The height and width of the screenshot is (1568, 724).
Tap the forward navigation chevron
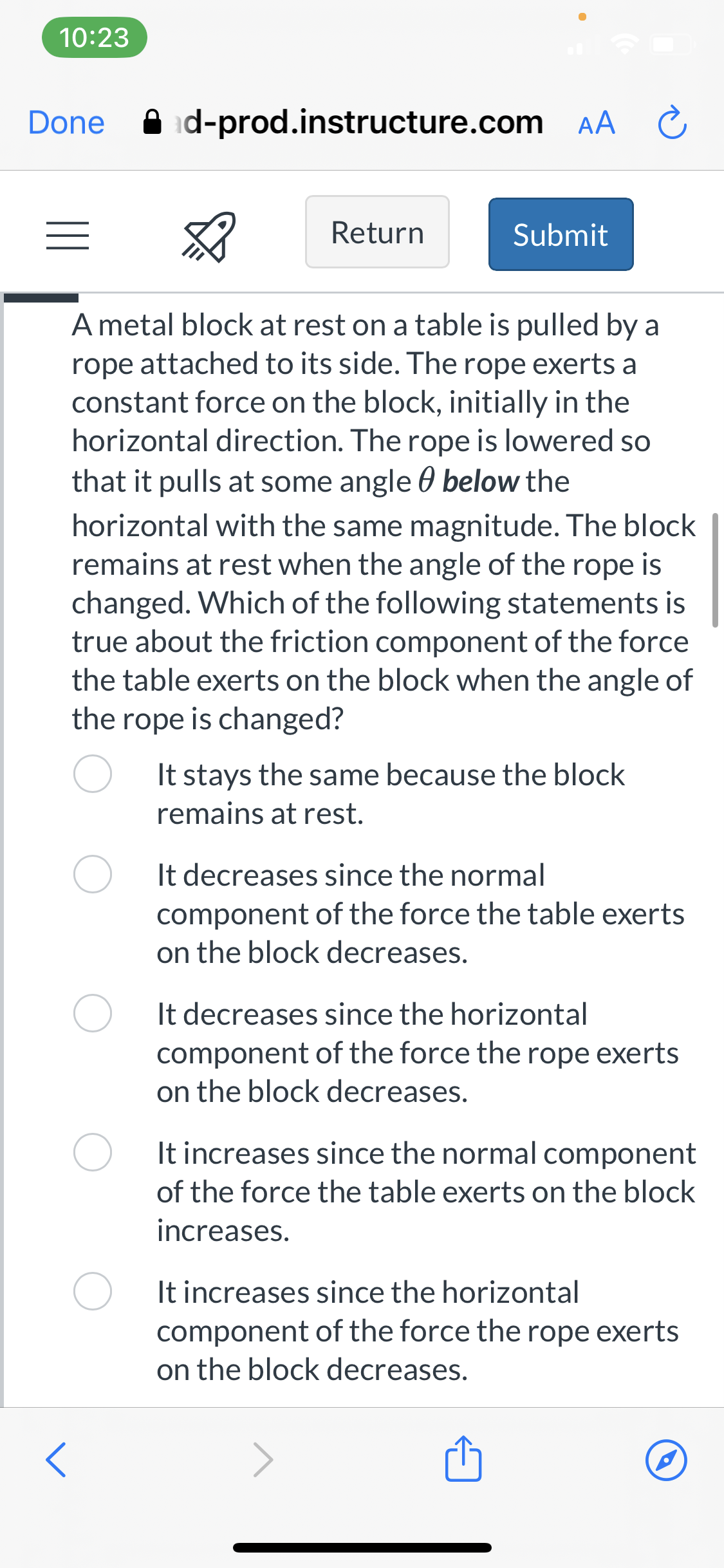click(x=263, y=1459)
